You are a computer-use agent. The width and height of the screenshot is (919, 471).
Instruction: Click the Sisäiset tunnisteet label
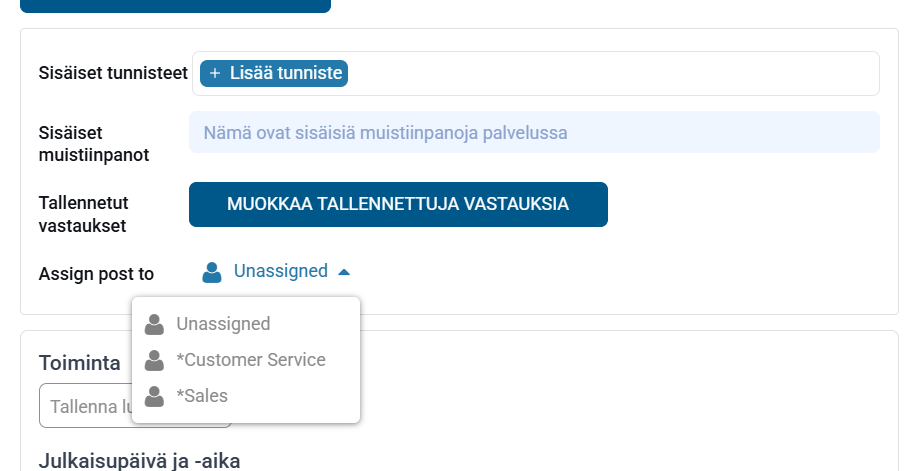(113, 73)
